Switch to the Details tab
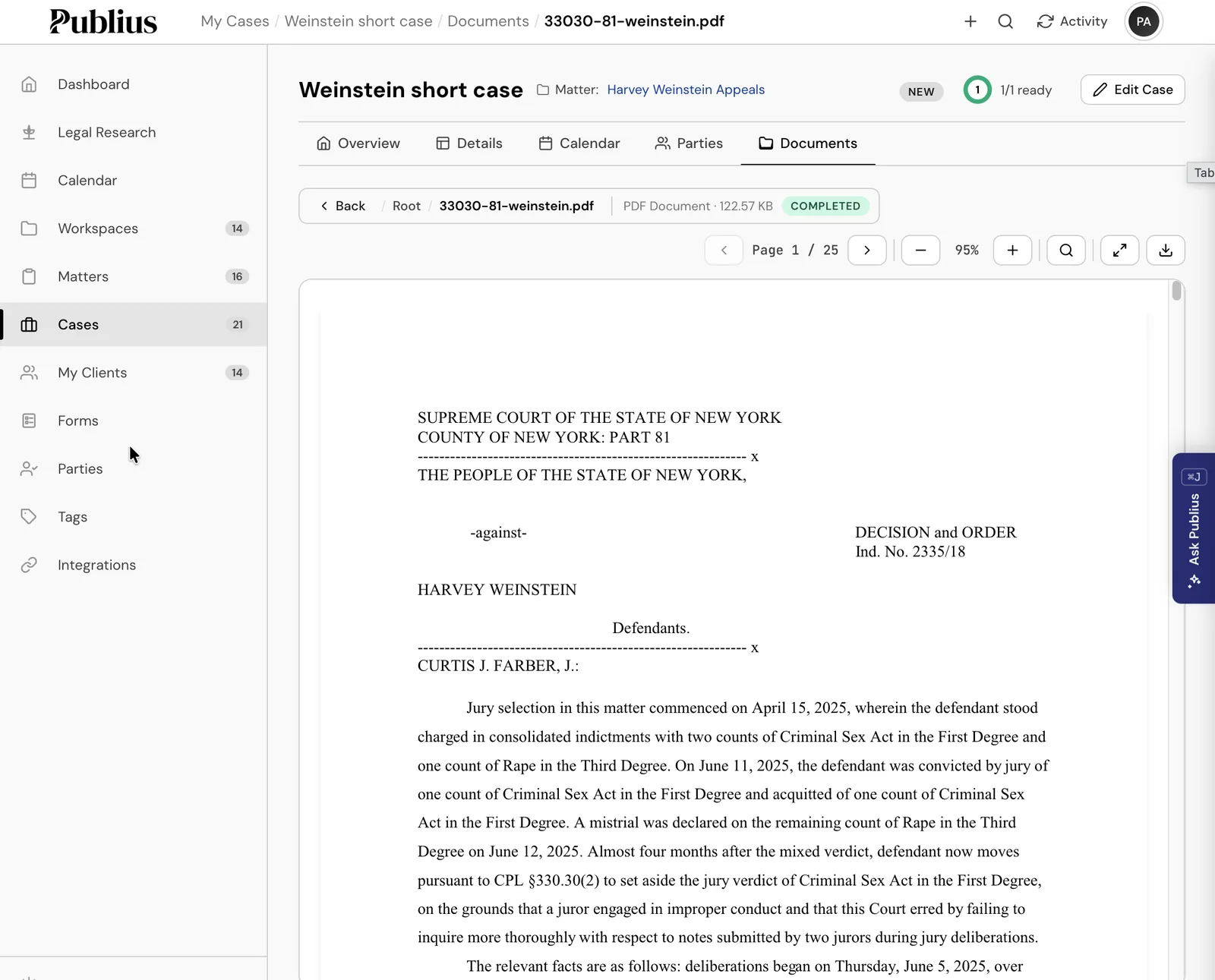 click(469, 143)
